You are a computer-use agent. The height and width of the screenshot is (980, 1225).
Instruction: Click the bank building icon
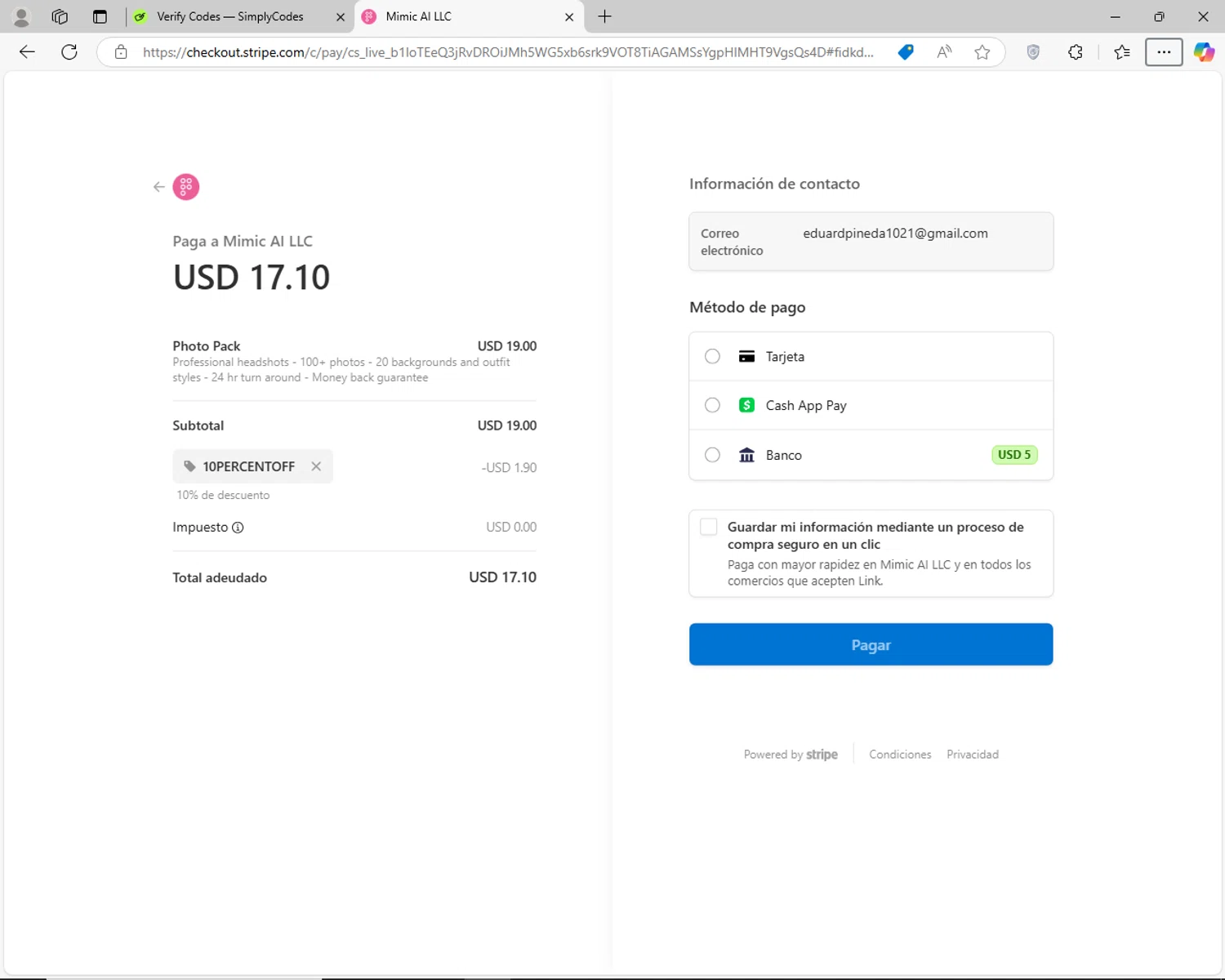point(746,455)
